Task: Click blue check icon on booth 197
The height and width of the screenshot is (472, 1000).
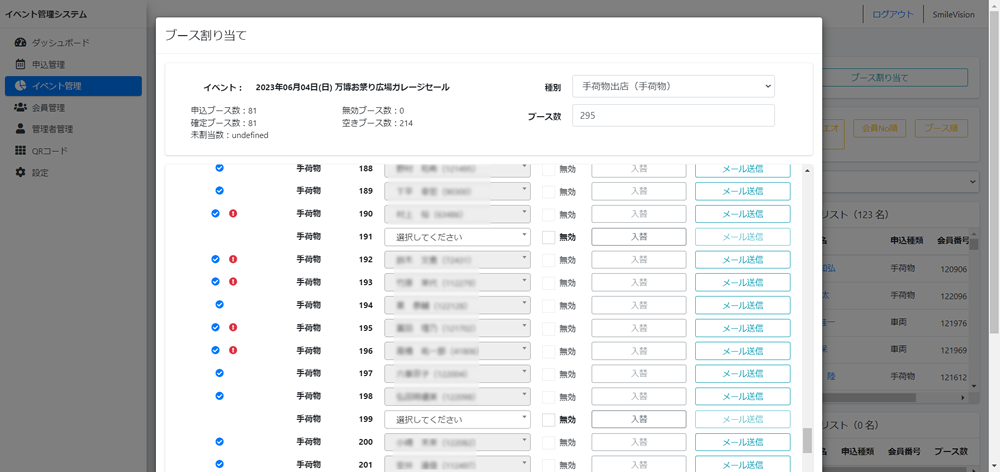Action: 219,372
